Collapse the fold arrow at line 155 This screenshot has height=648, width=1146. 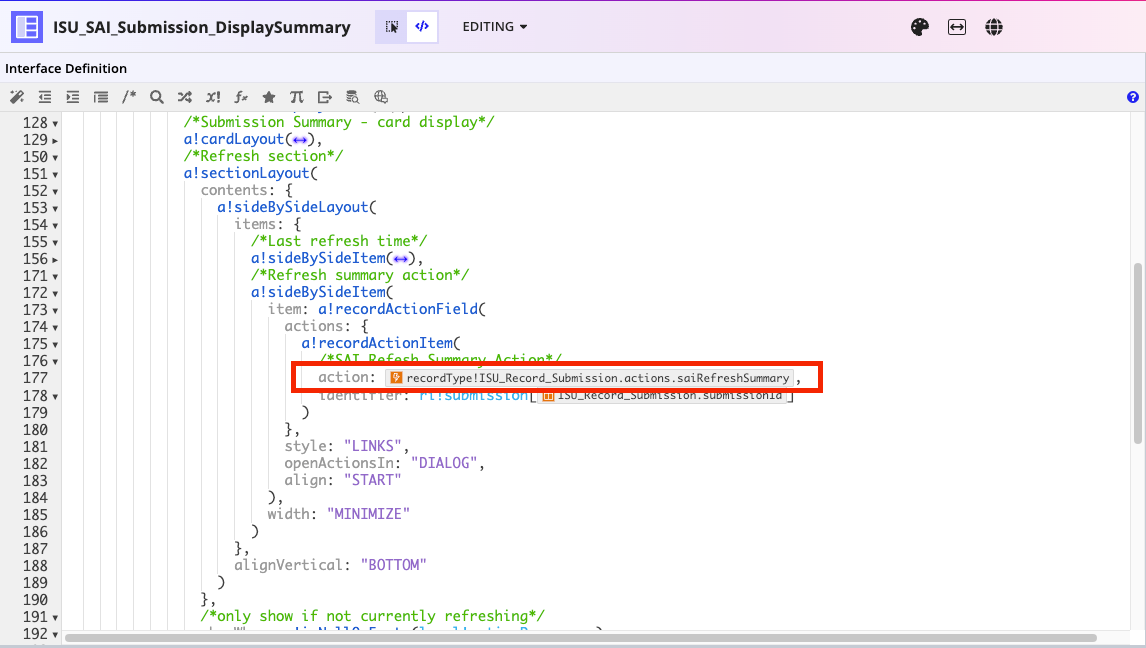tap(55, 243)
